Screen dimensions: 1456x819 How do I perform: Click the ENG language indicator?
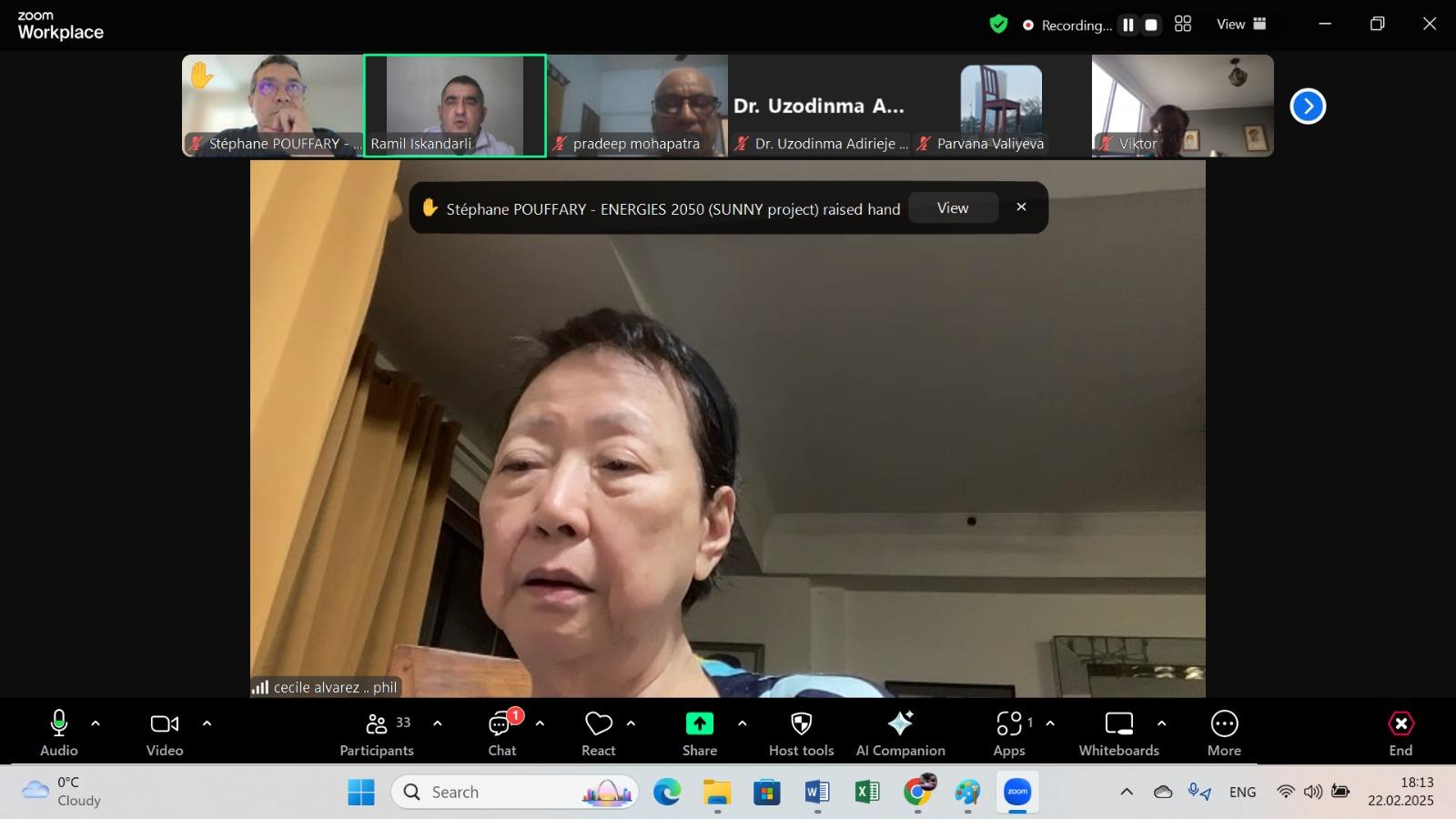click(x=1243, y=793)
